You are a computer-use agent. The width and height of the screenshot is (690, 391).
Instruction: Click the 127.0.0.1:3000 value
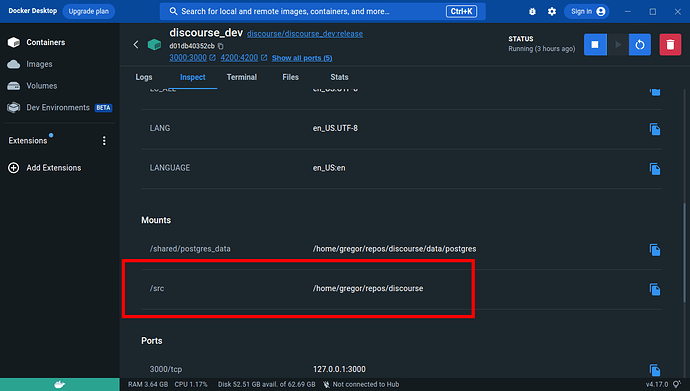coord(339,369)
